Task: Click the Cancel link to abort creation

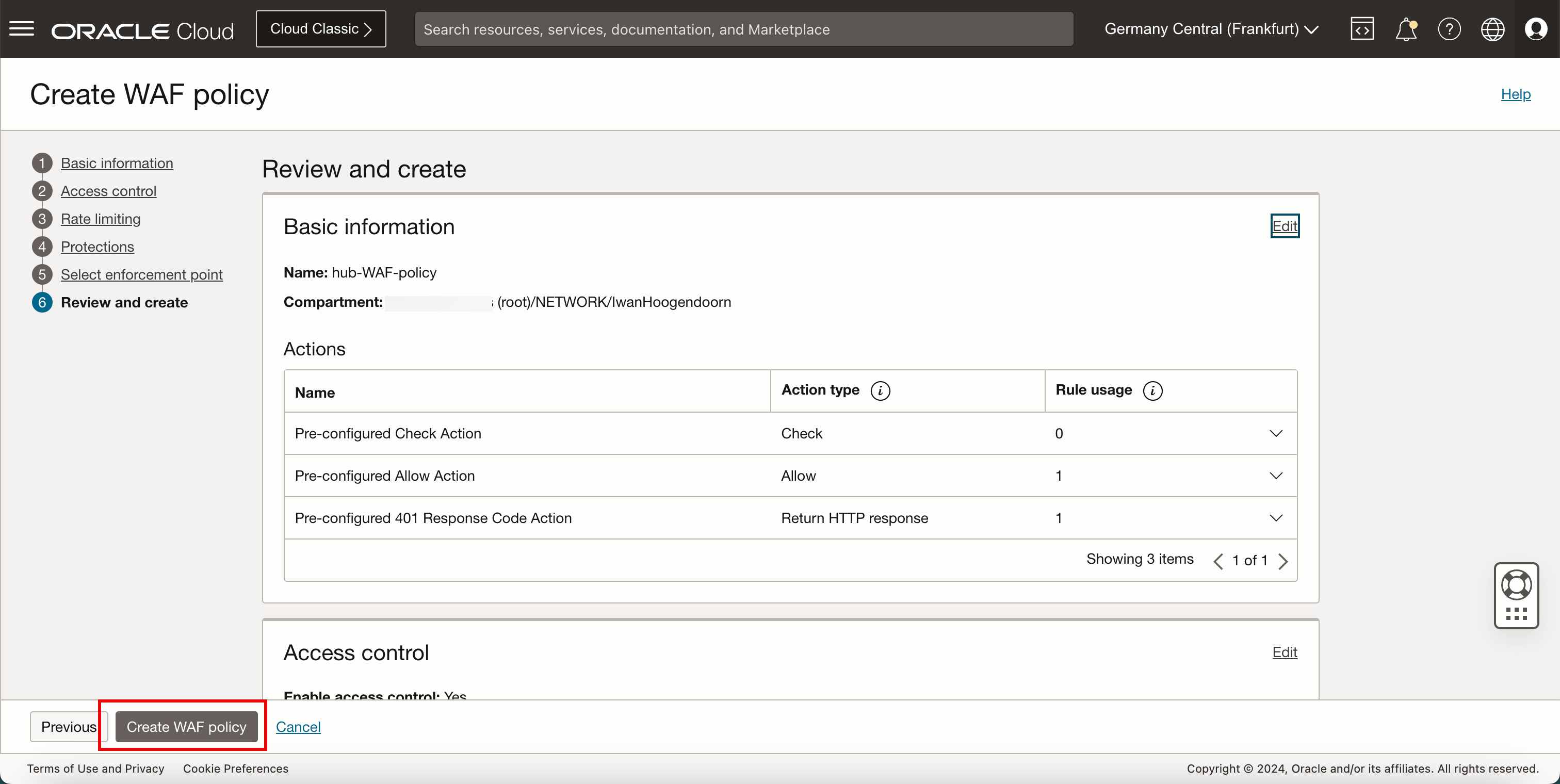Action: 297,726
